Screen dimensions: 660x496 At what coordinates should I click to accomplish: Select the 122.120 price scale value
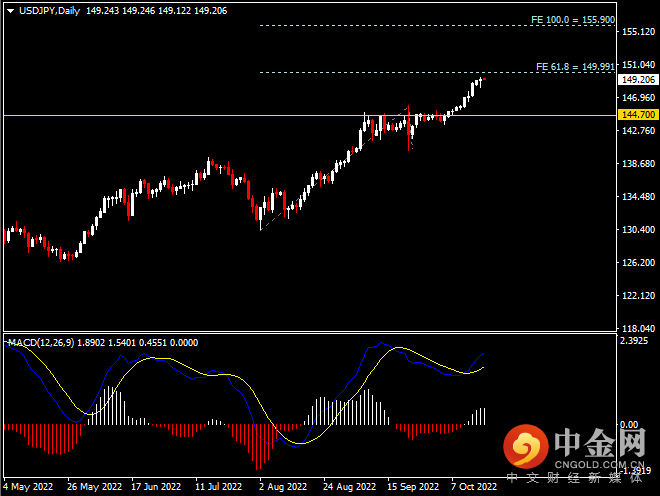tap(639, 296)
